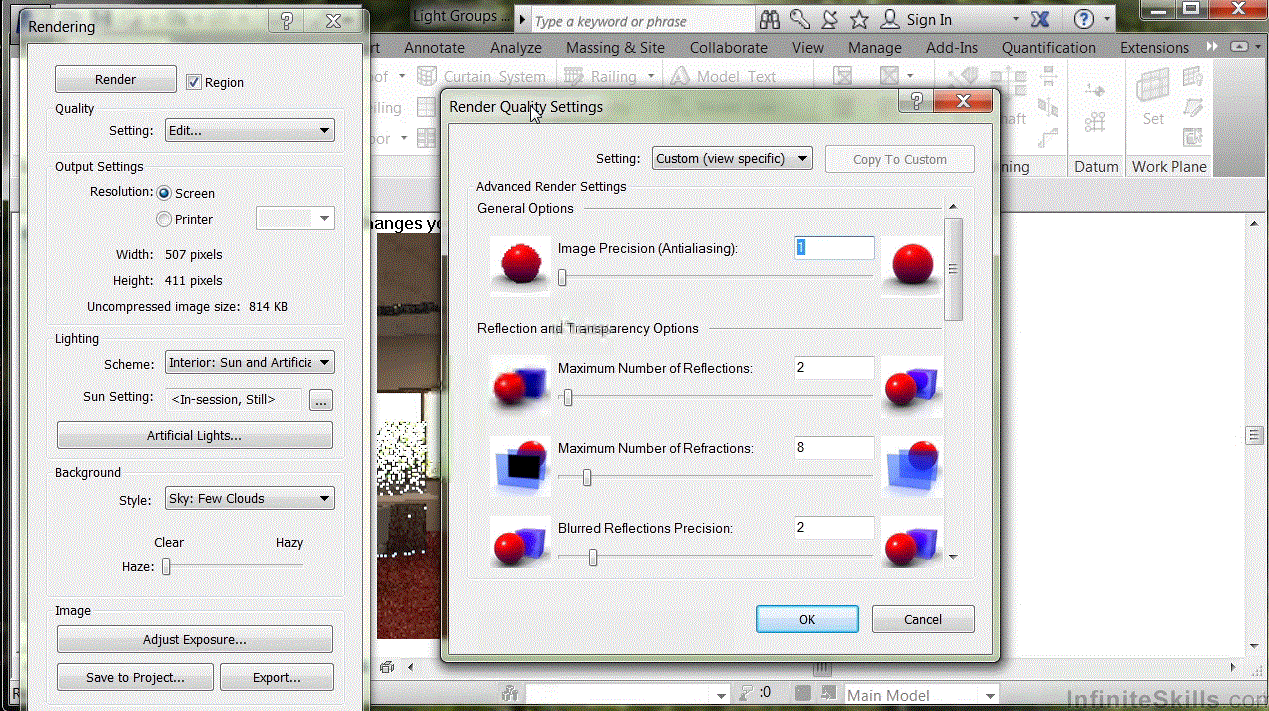Open the Quality Setting dropdown
Screen dimensions: 1269x711
(249, 130)
